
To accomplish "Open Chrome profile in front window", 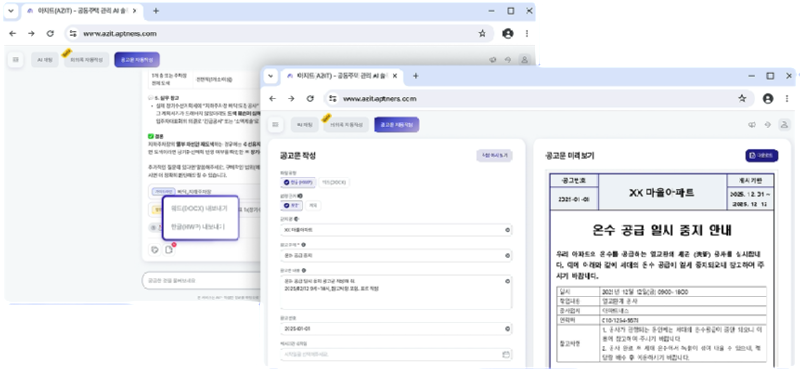I will [x=768, y=99].
